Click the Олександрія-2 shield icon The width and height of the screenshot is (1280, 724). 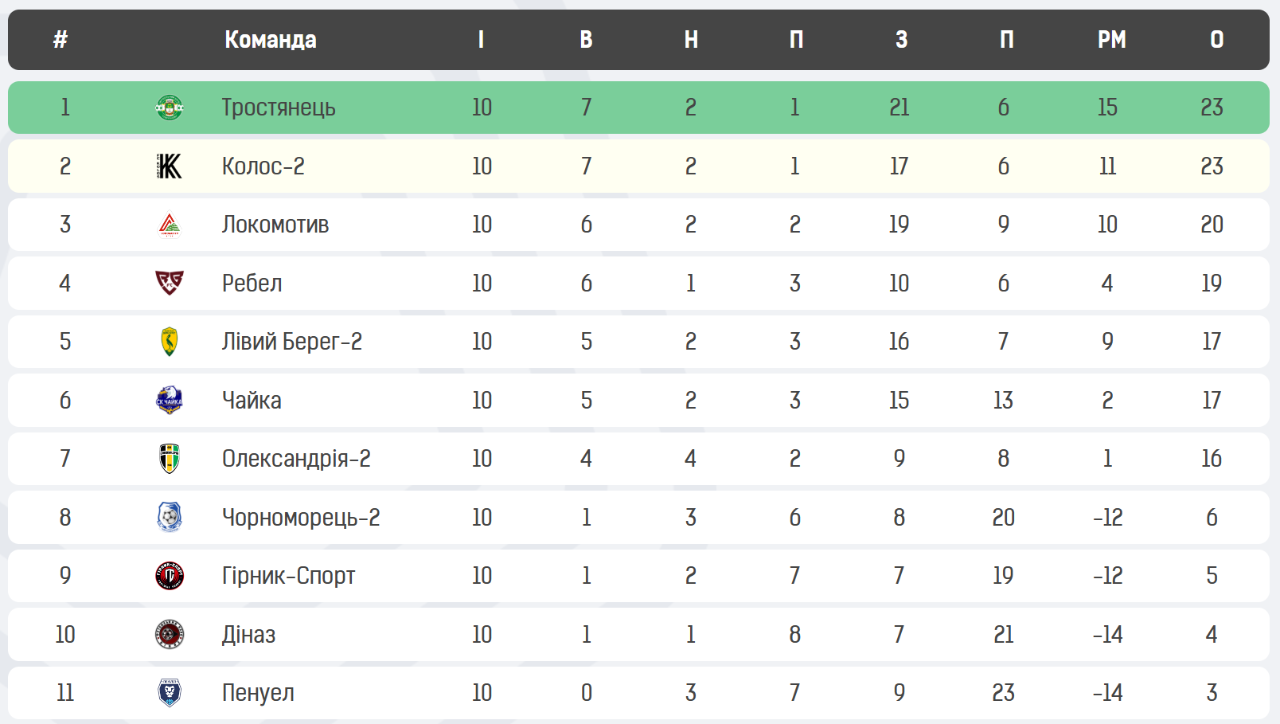click(170, 459)
